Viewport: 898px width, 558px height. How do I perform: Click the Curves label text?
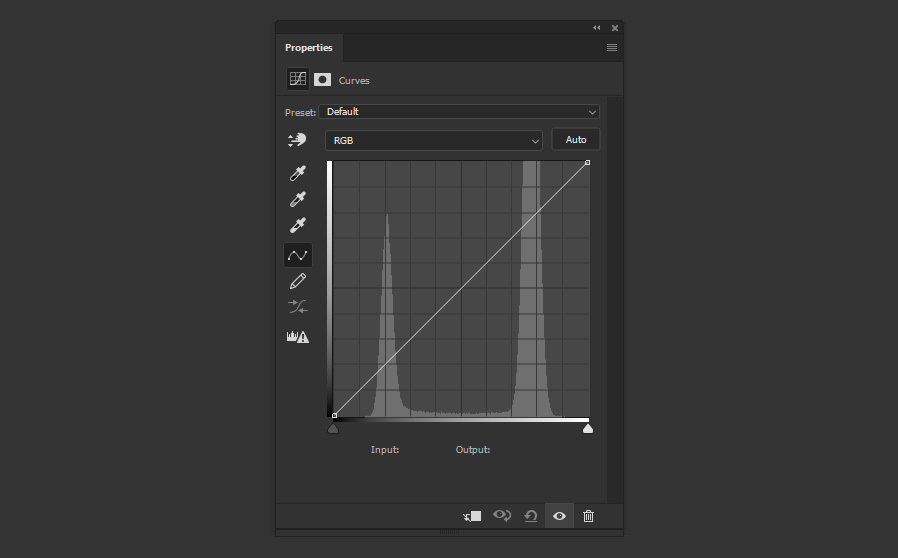(x=354, y=81)
